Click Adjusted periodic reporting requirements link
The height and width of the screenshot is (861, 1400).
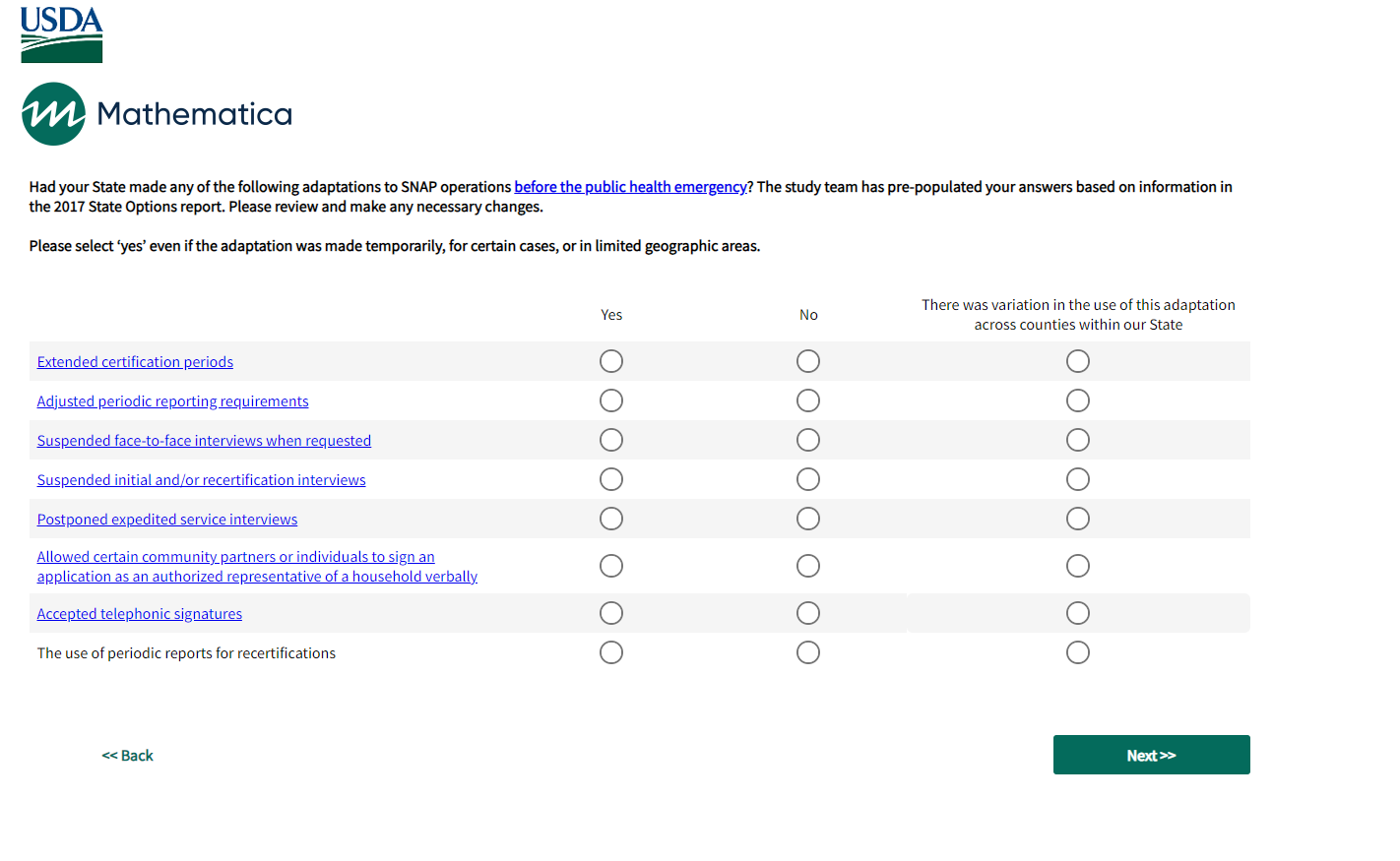tap(172, 401)
